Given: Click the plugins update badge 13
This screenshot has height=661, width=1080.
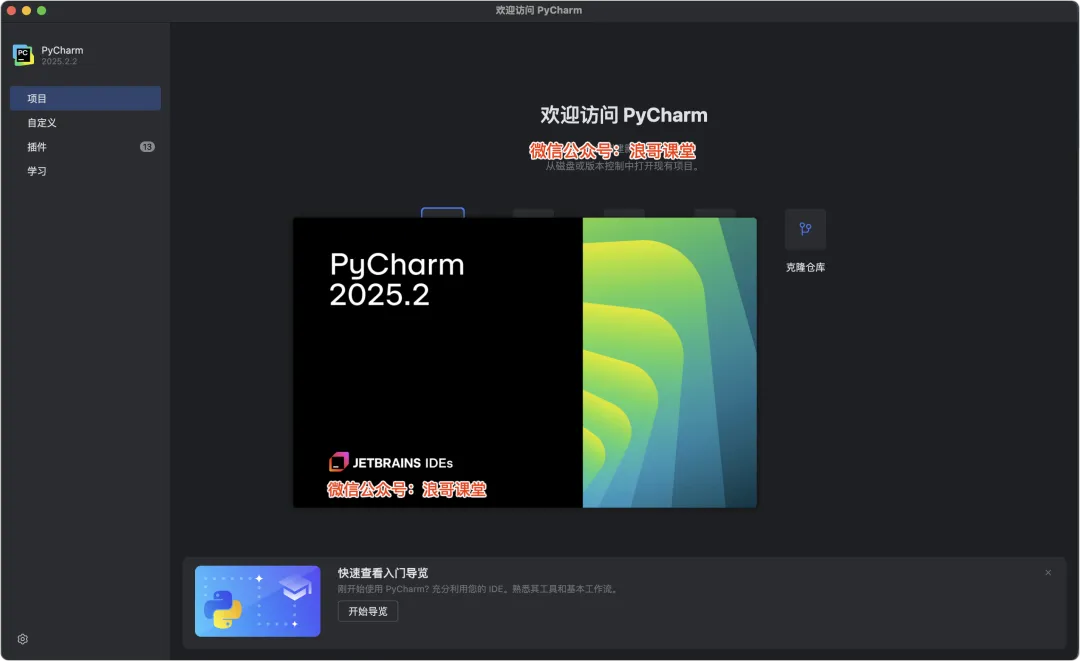Looking at the screenshot, I should tap(147, 147).
